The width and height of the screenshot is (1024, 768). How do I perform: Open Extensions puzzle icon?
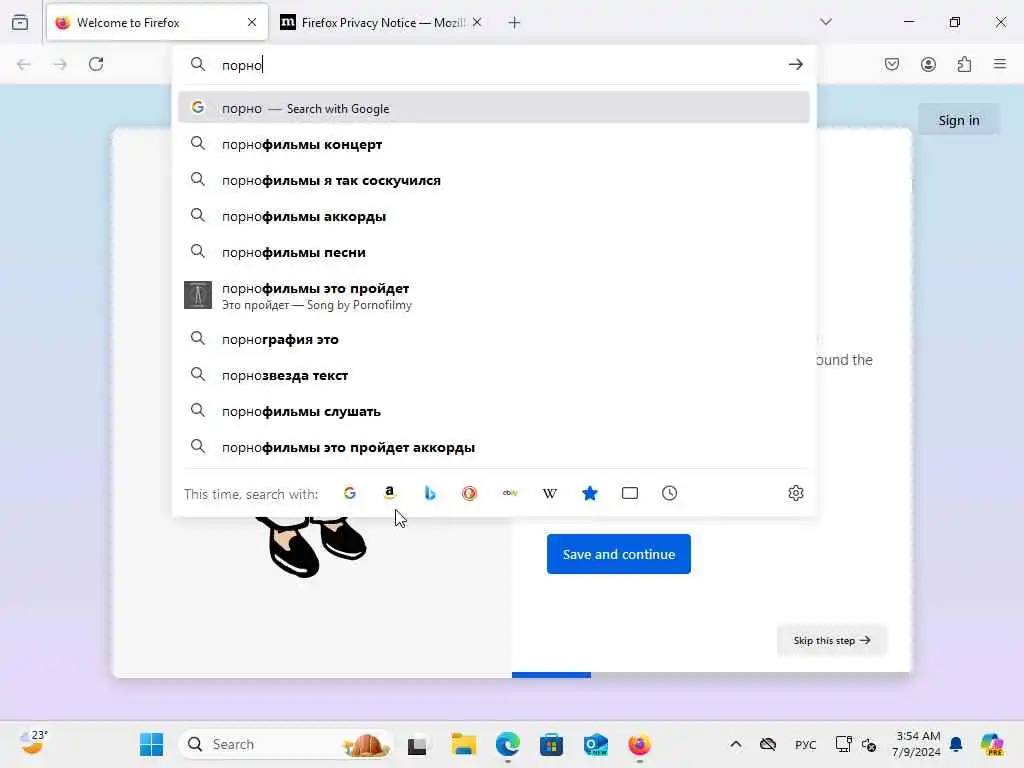click(x=965, y=64)
